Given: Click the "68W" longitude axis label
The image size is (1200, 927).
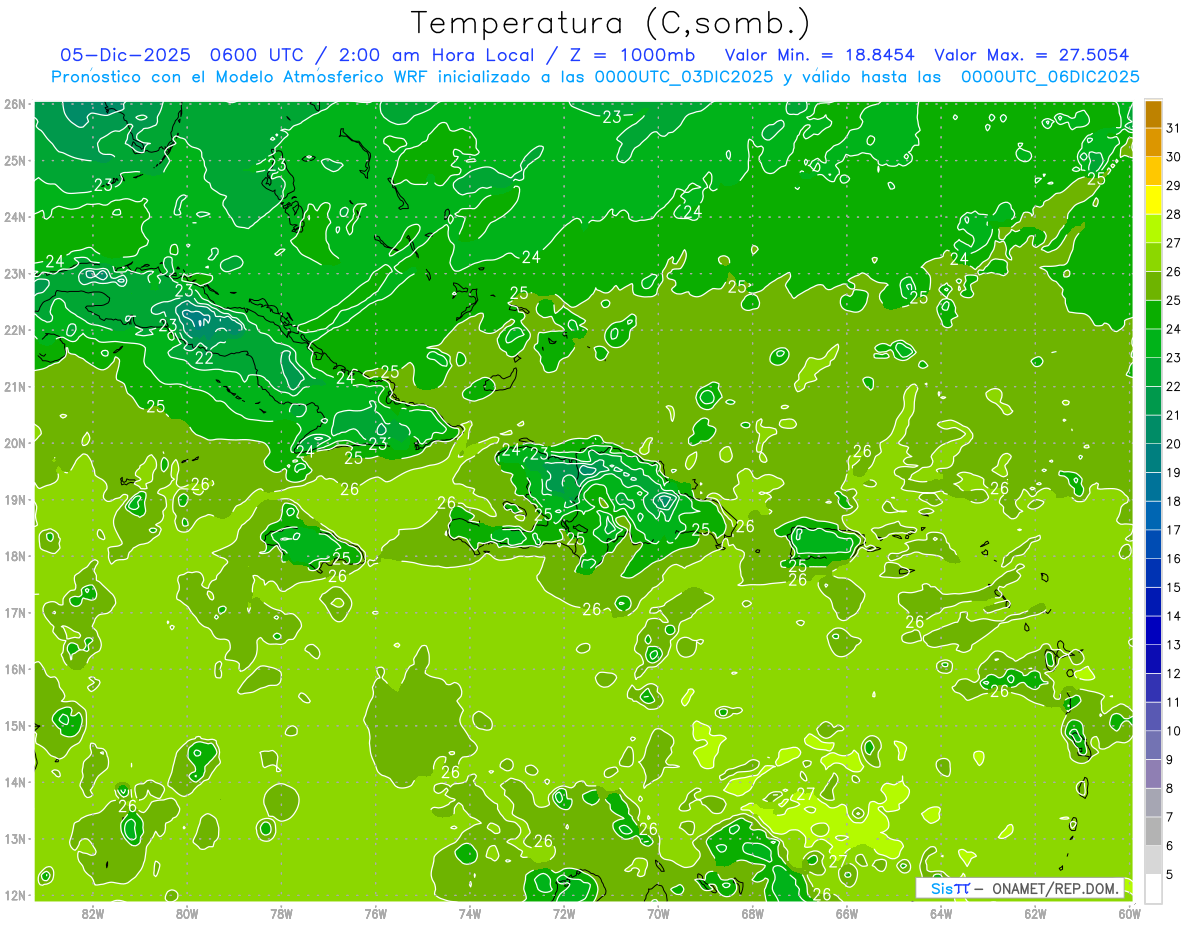Looking at the screenshot, I should (753, 913).
